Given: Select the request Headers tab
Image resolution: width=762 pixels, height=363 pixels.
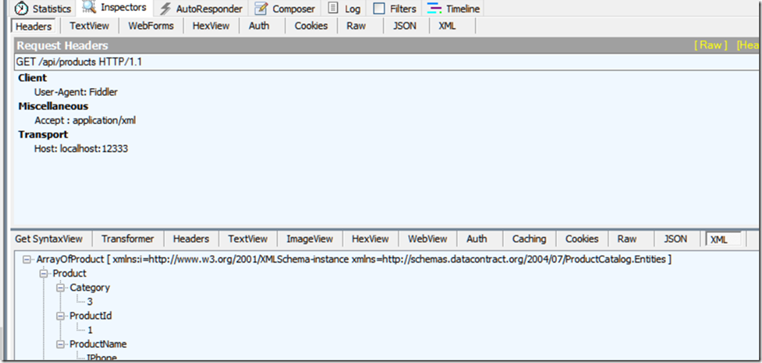Looking at the screenshot, I should tap(34, 26).
